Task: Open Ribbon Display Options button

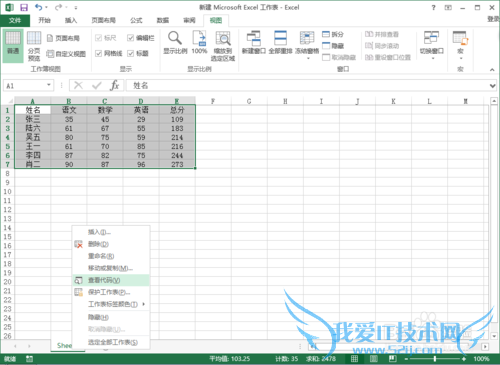Action: pos(448,7)
